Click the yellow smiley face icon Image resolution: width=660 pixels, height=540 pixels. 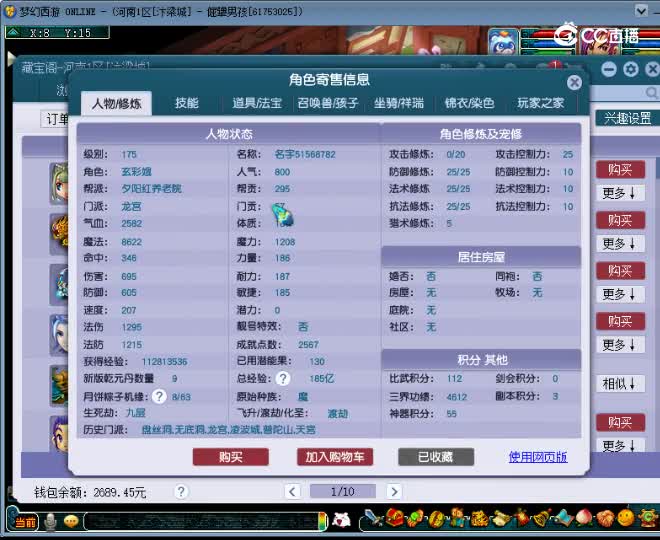point(625,518)
